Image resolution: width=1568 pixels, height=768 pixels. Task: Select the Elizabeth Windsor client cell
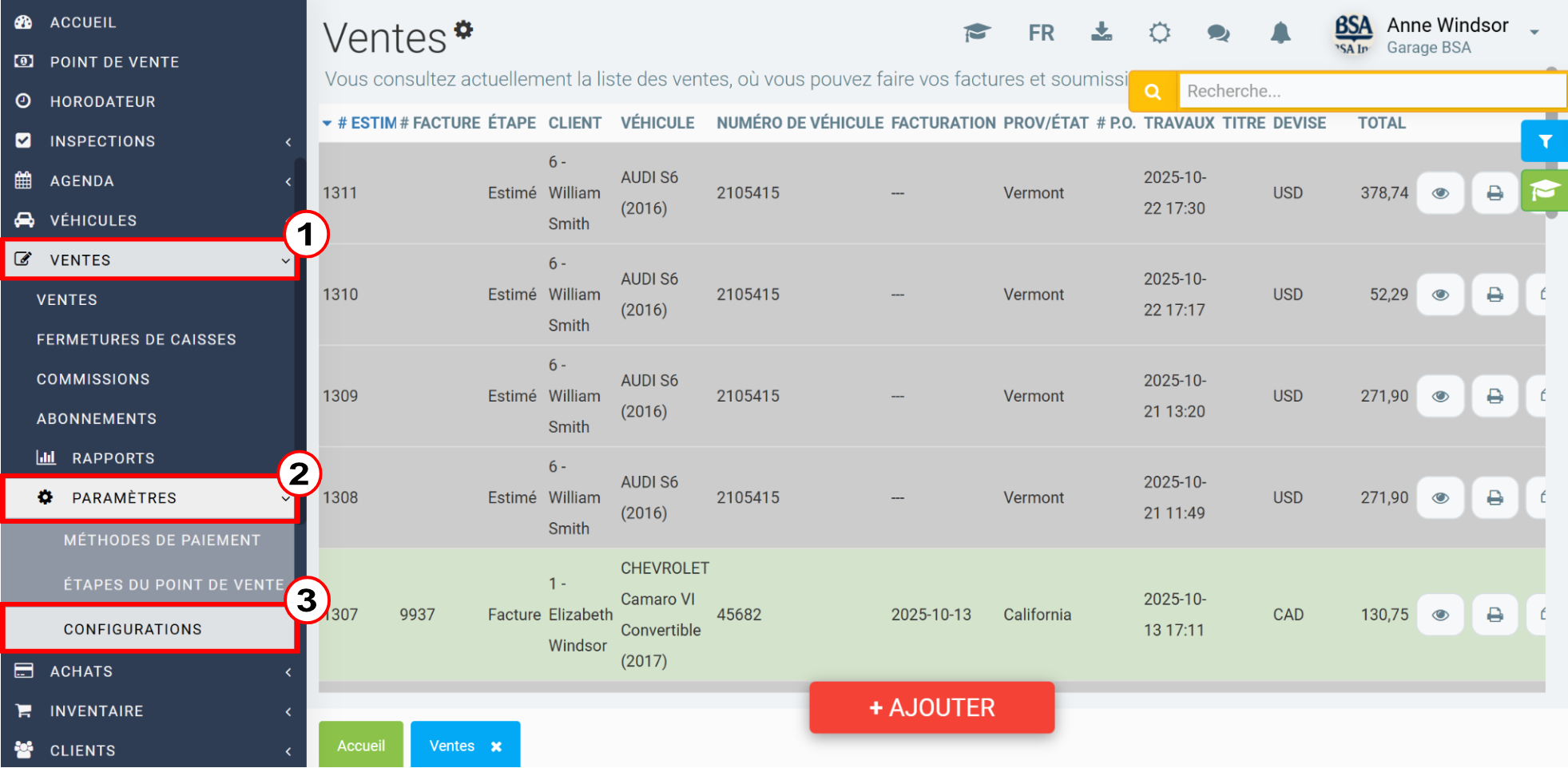point(581,615)
